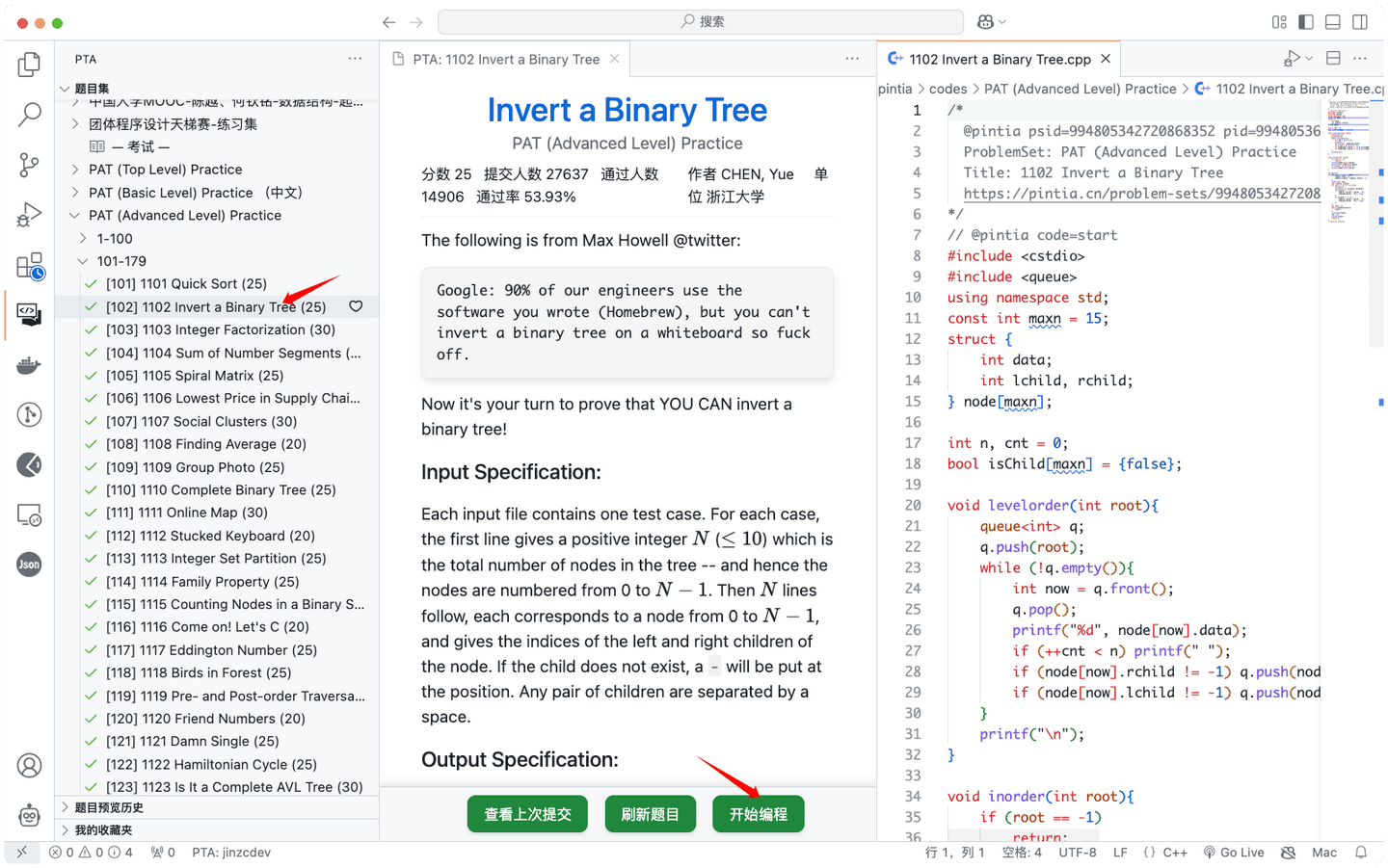Click the 刷新题目 button
The height and width of the screenshot is (868, 1388).
pyautogui.click(x=650, y=813)
